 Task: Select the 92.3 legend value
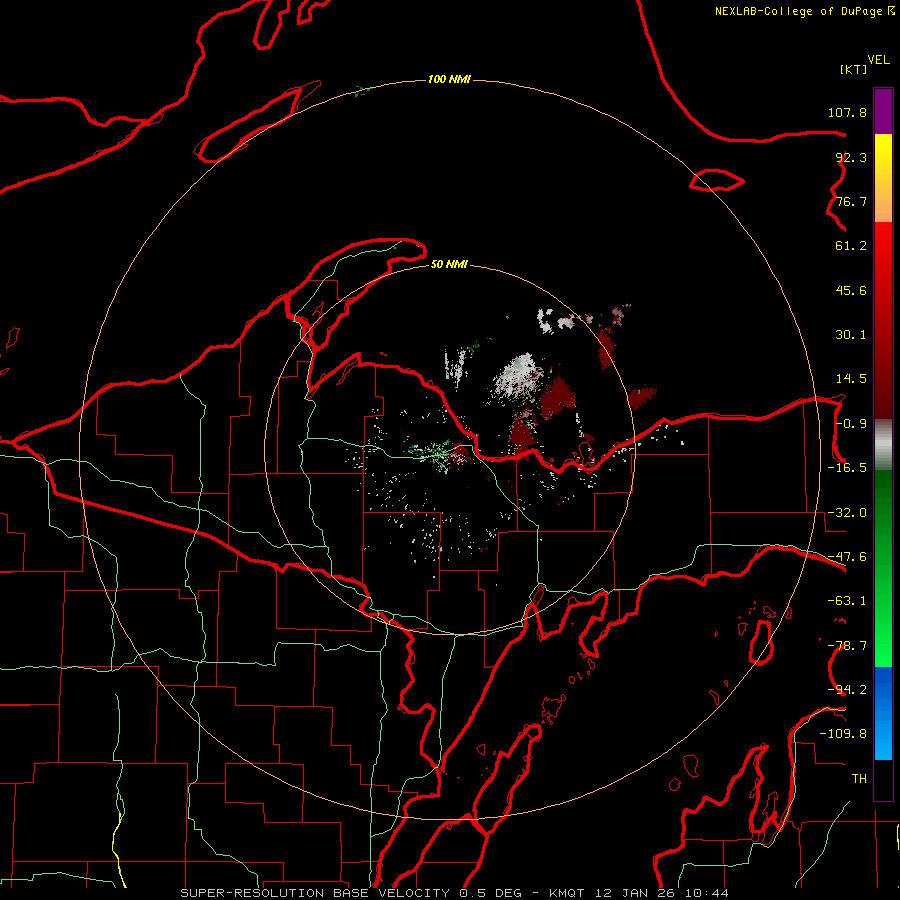pyautogui.click(x=851, y=157)
